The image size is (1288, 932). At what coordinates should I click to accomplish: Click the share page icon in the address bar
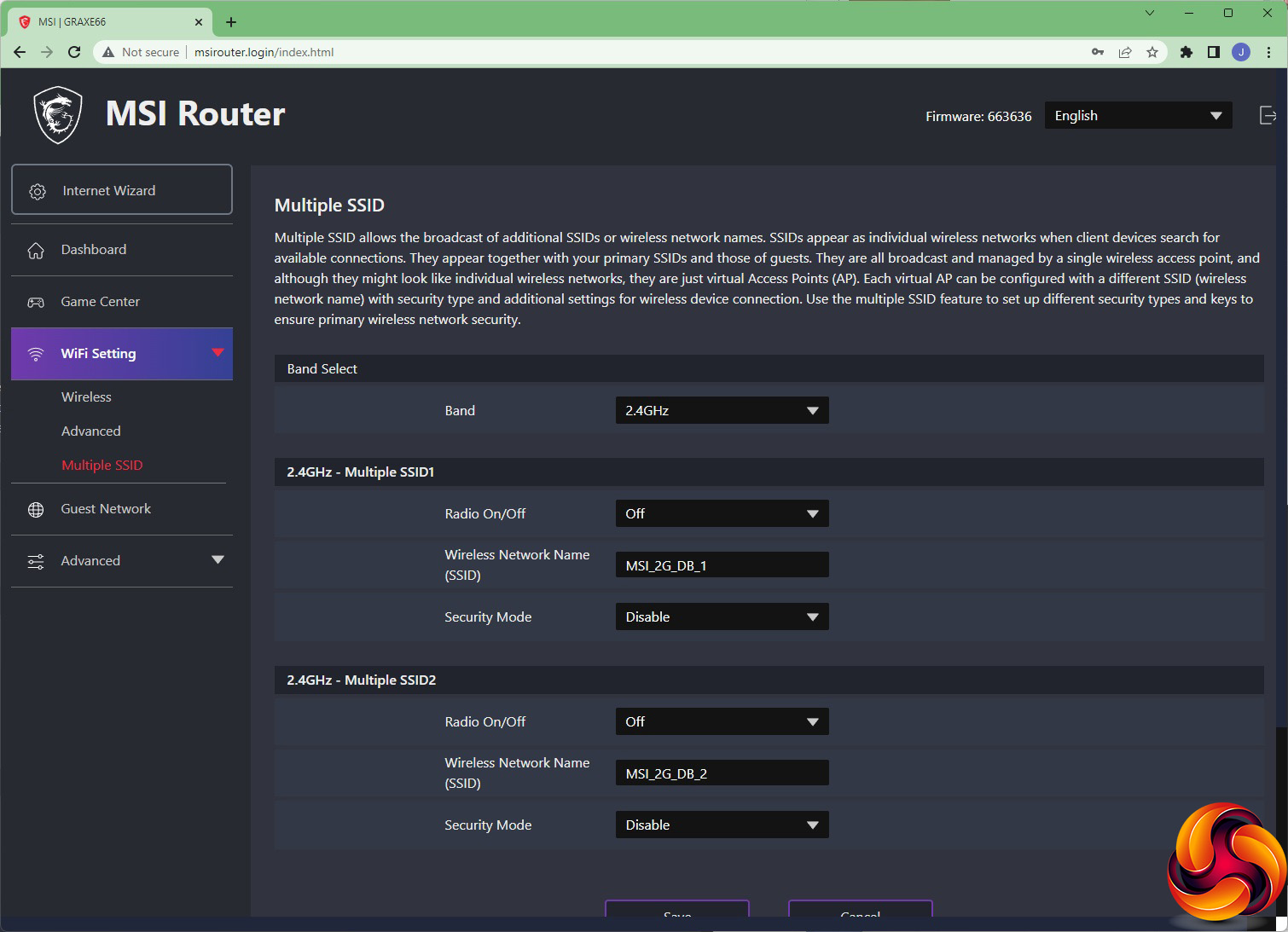click(1125, 52)
